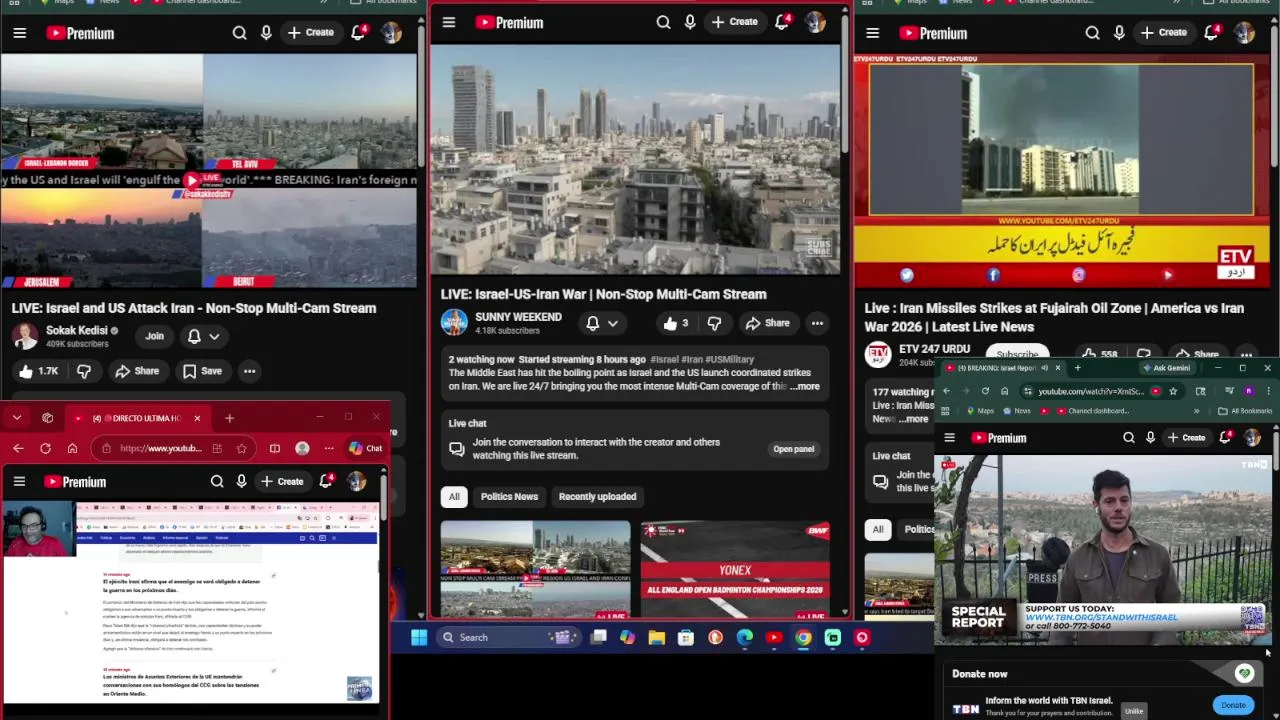This screenshot has width=1280, height=720.
Task: Like the Sokak Kedisi live stream (1.7K)
Action: pyautogui.click(x=39, y=371)
